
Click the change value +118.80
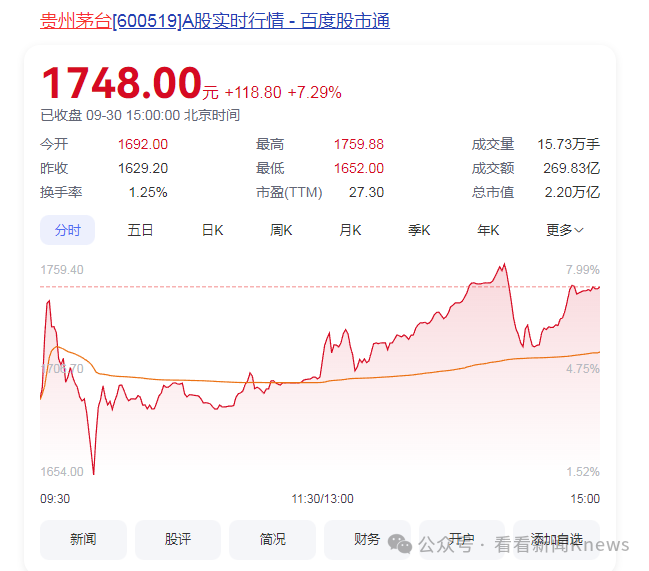253,92
